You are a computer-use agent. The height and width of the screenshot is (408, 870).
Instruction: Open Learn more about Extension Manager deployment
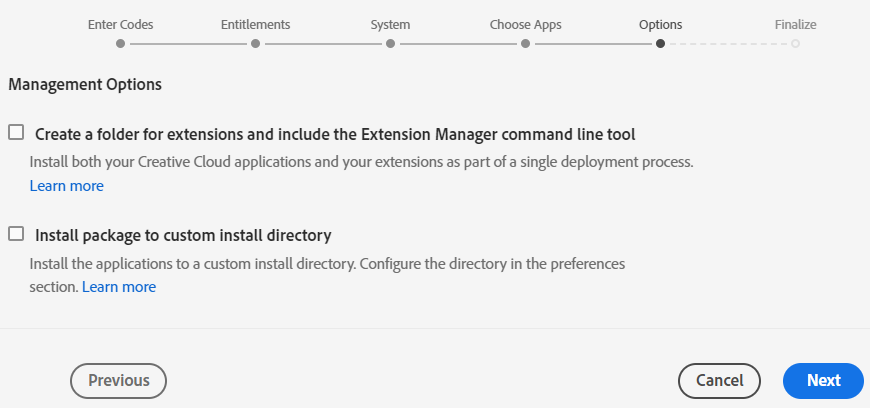point(66,186)
